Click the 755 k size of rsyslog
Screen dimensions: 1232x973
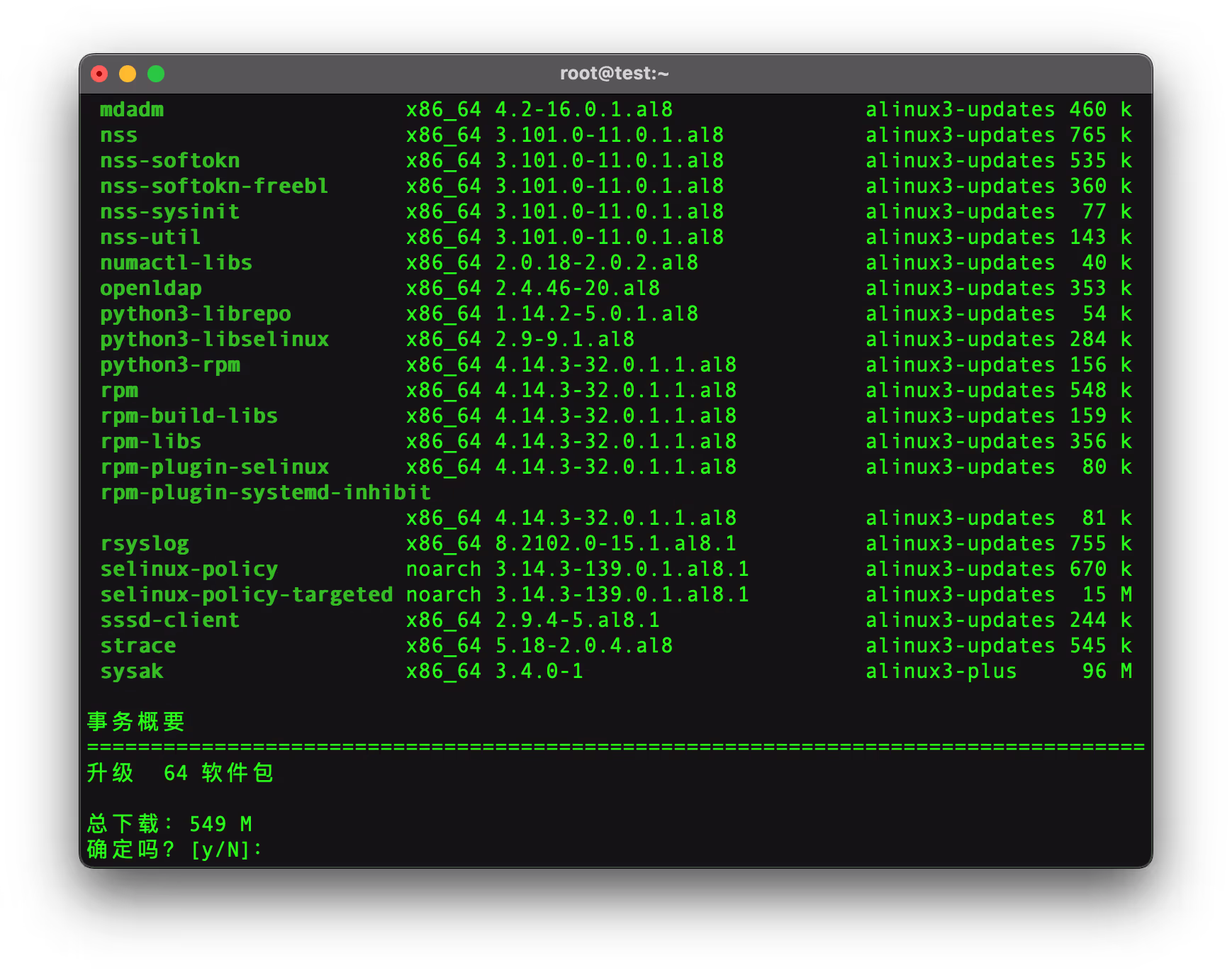[1101, 544]
